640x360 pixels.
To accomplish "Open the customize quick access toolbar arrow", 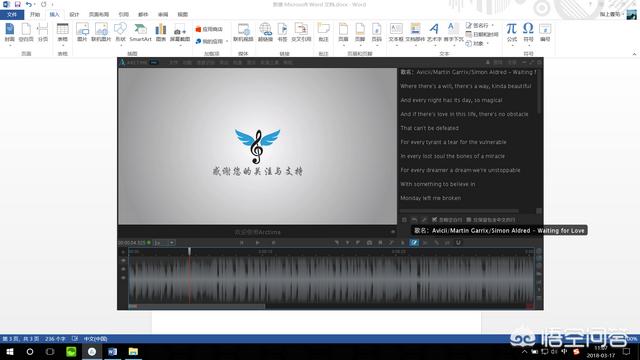I will [x=53, y=4].
